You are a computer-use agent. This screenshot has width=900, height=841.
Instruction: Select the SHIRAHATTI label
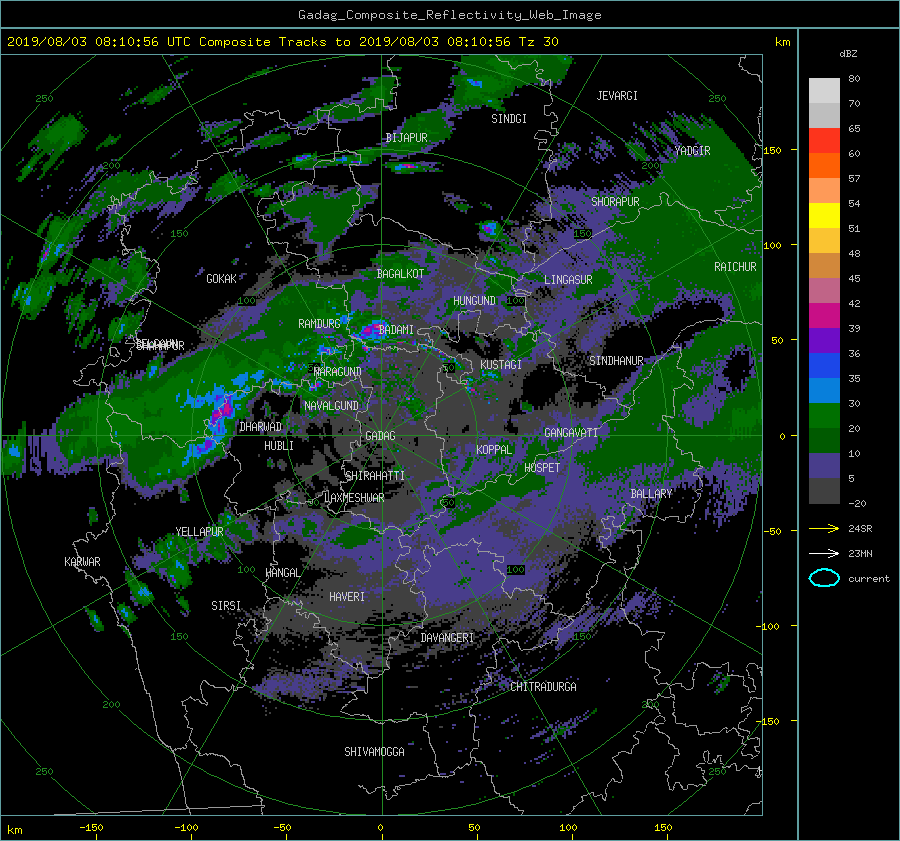pos(375,476)
